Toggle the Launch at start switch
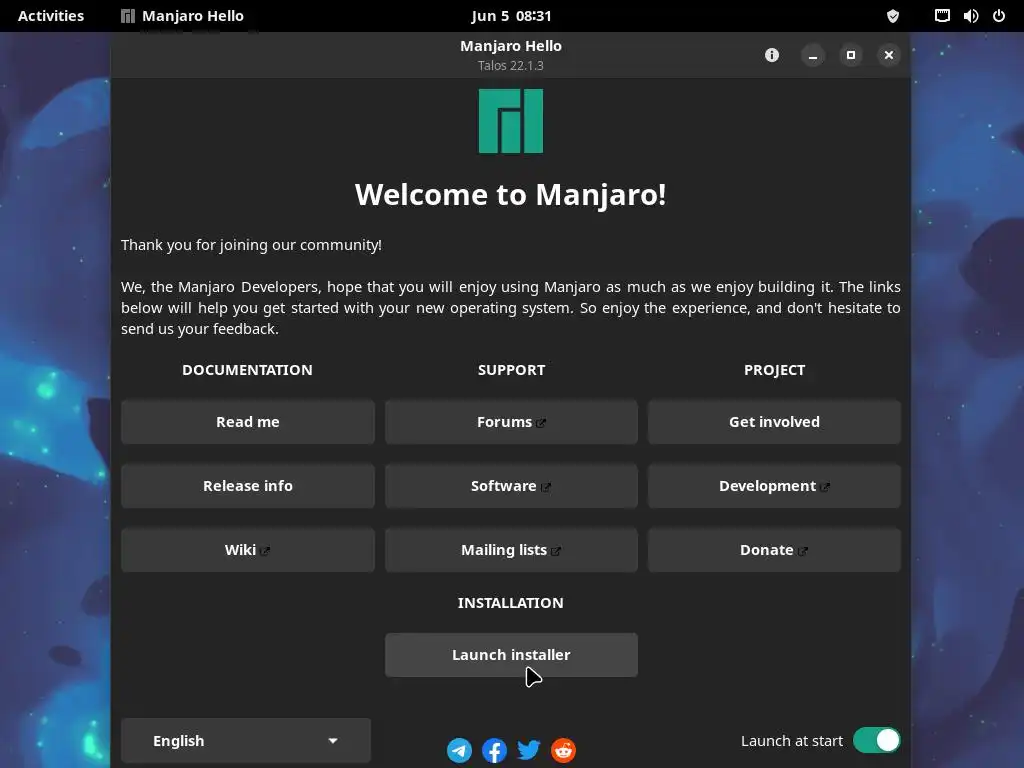This screenshot has width=1024, height=768. (876, 741)
